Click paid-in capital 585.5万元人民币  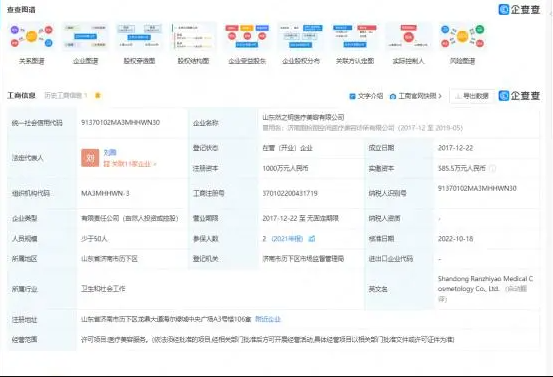(462, 168)
